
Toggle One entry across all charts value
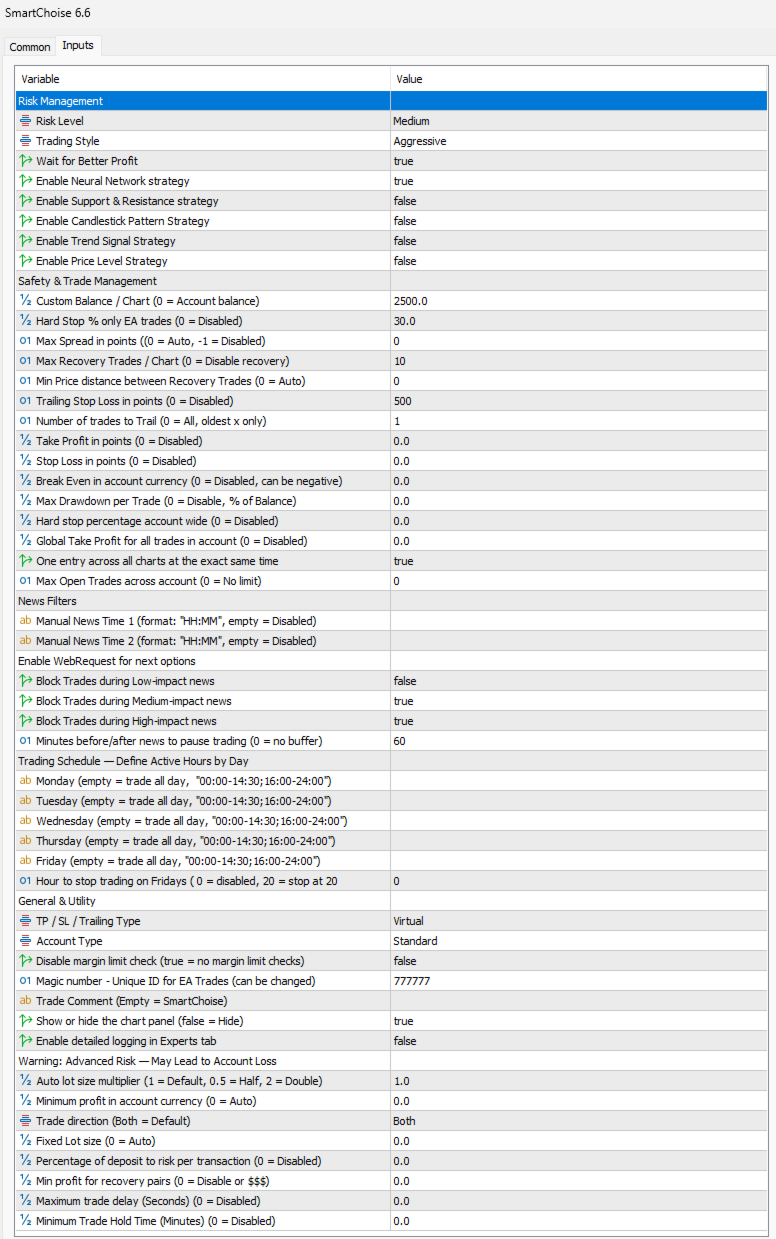point(579,561)
